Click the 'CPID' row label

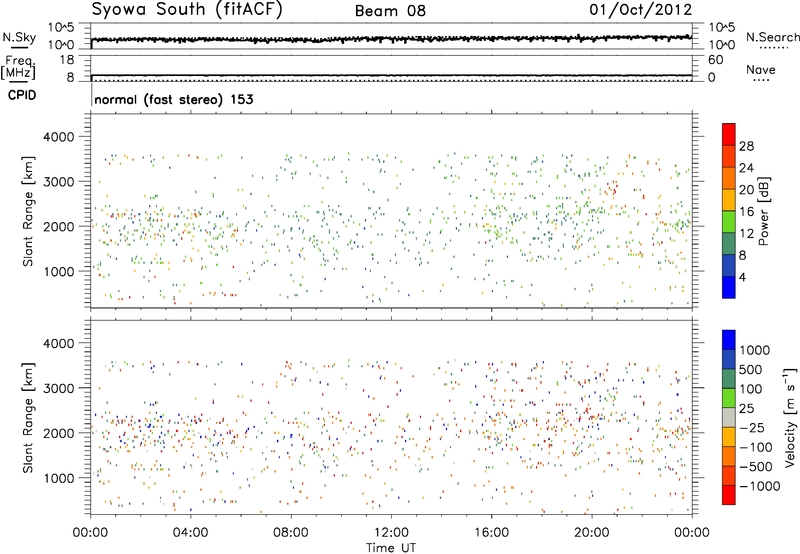coord(21,95)
